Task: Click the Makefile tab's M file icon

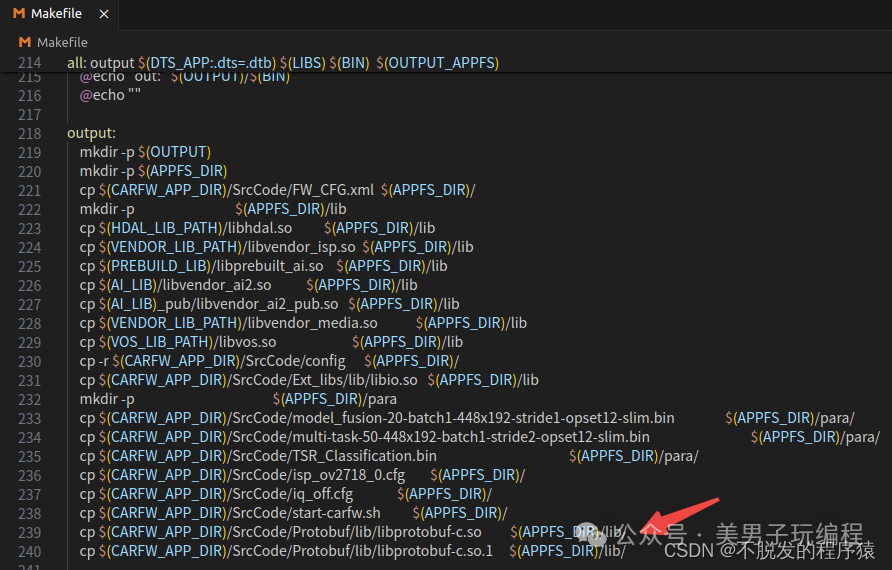Action: [19, 13]
